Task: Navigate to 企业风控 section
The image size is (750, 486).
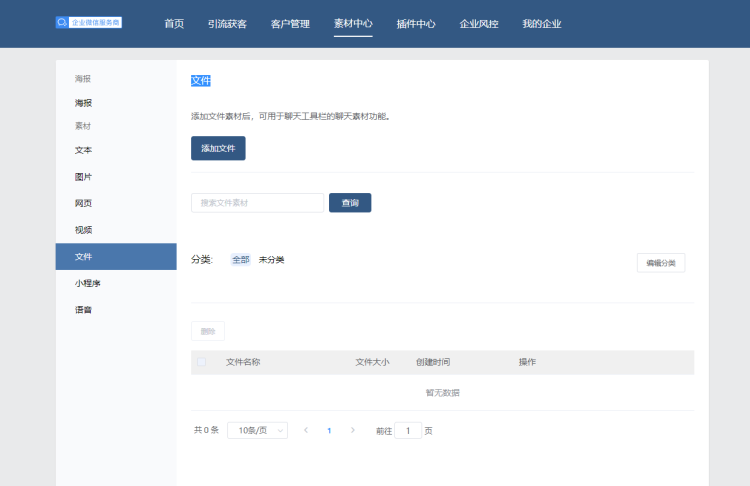Action: click(x=479, y=24)
